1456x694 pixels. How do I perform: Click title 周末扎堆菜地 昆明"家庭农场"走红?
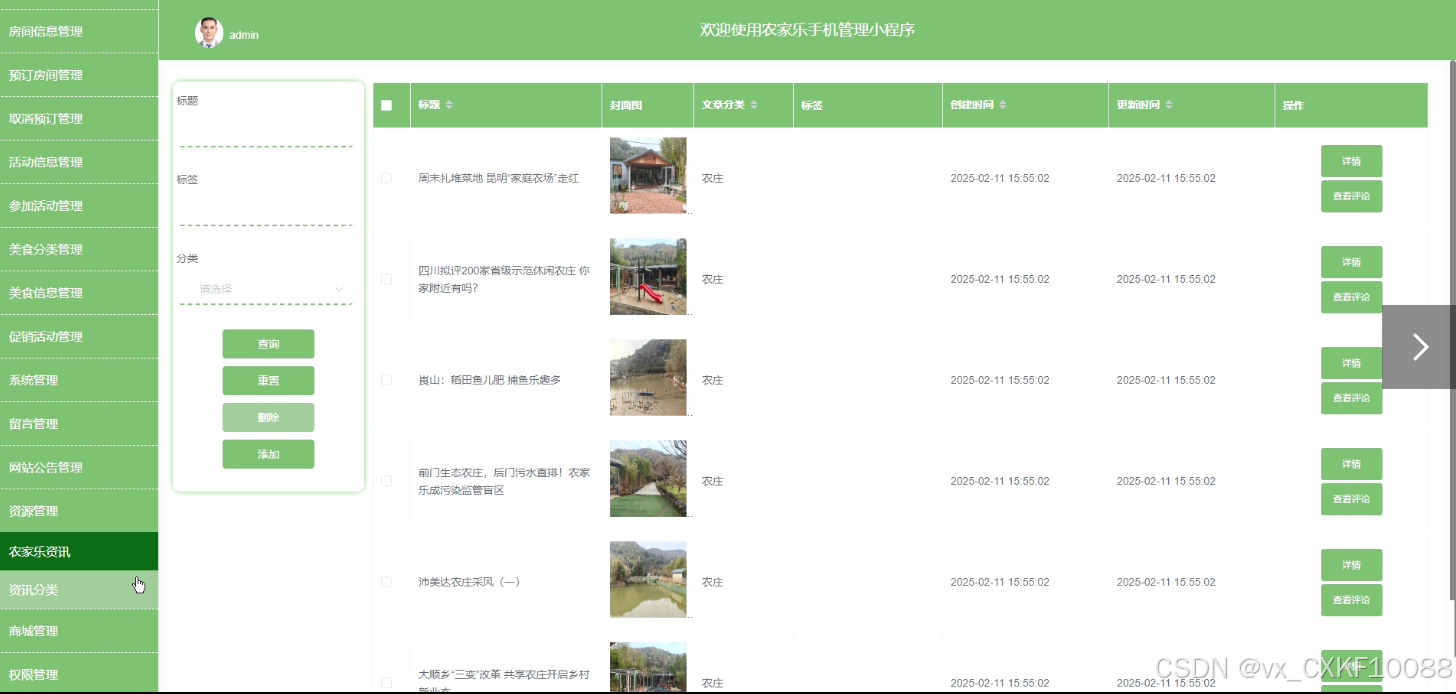[498, 178]
